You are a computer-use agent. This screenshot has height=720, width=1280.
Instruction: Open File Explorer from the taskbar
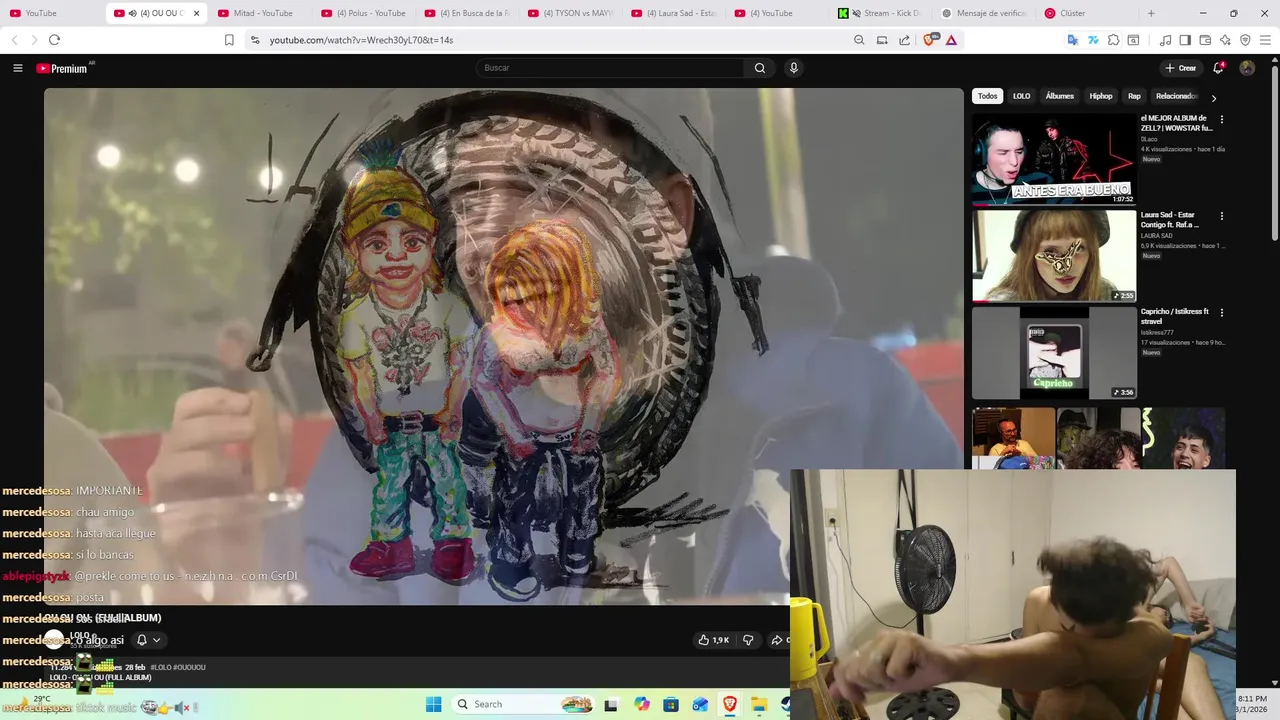tap(759, 704)
